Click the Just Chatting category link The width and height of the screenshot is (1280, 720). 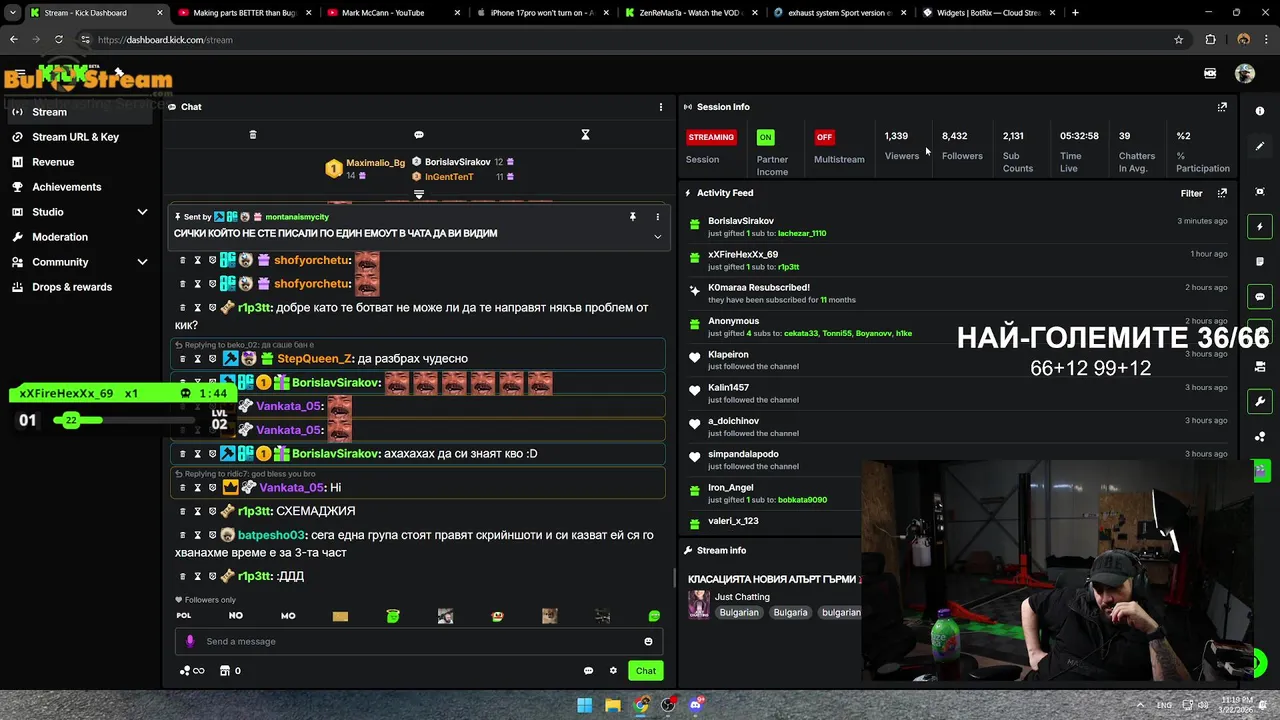coord(742,597)
